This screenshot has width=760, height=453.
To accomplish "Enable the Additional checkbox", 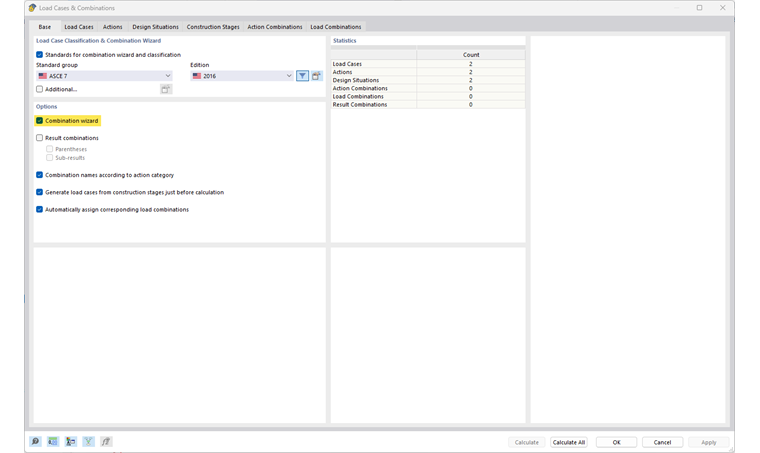I will pos(40,89).
